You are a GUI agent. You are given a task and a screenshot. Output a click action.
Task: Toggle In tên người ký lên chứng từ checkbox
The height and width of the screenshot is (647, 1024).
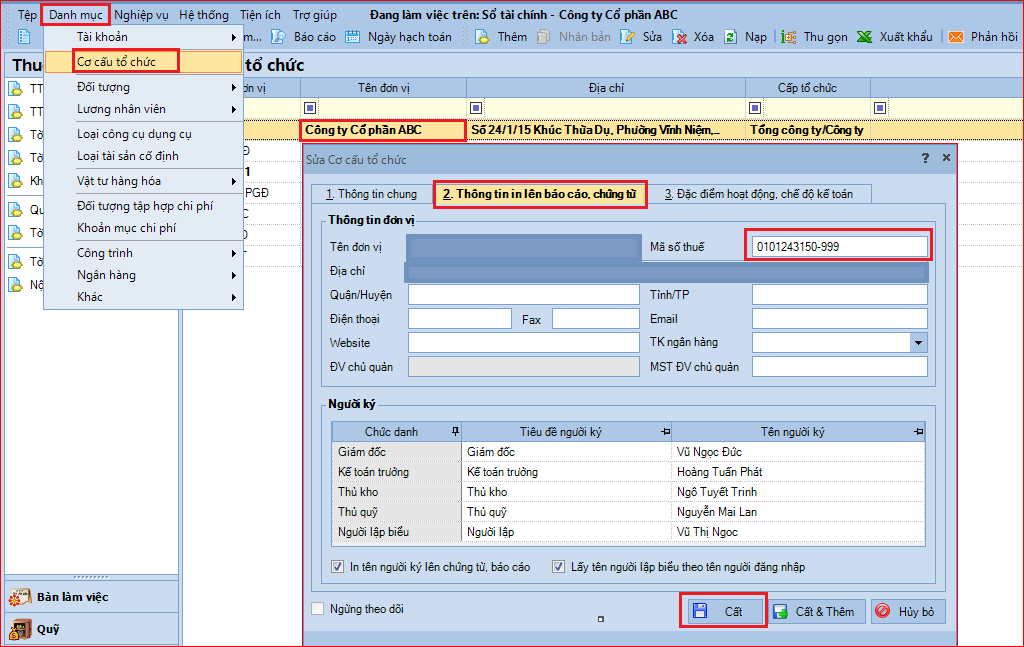pyautogui.click(x=338, y=567)
